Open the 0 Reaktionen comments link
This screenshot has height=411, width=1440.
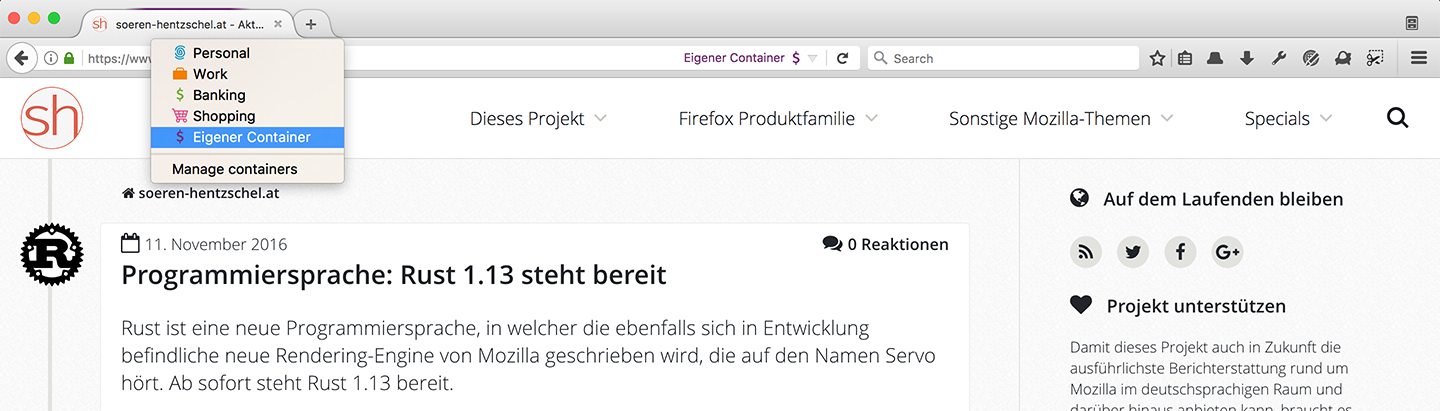coord(885,244)
